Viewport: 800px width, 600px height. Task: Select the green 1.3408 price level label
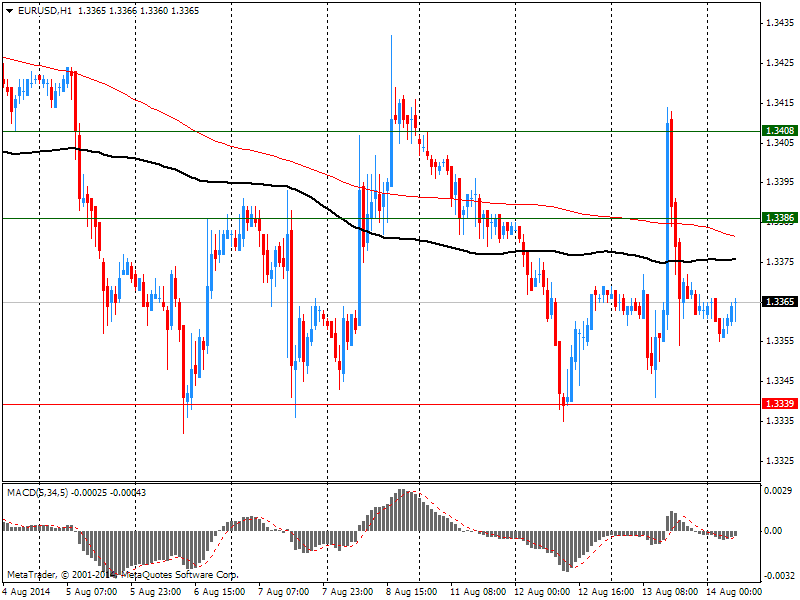click(x=780, y=131)
